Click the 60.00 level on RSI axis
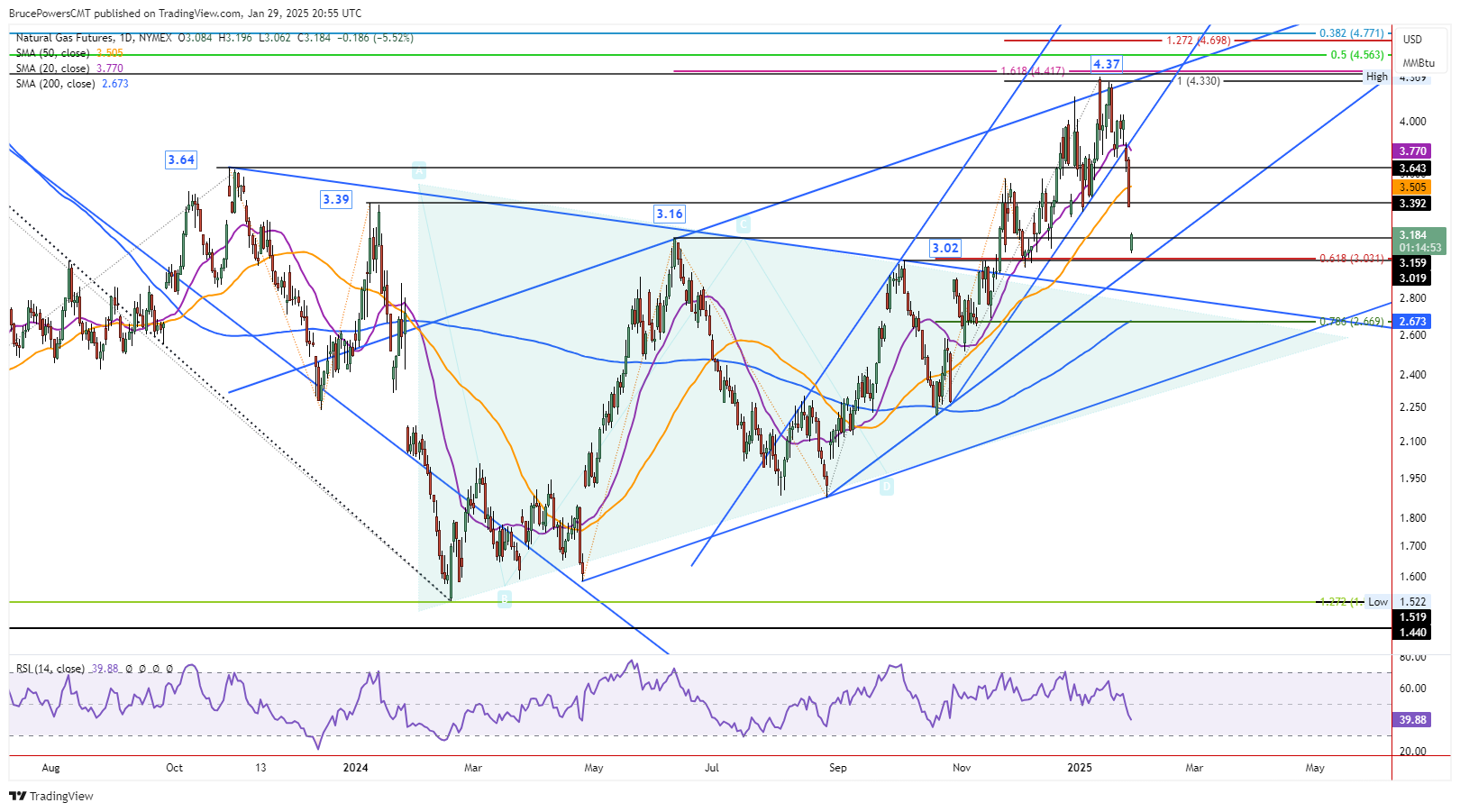The image size is (1460, 812). click(x=1412, y=689)
